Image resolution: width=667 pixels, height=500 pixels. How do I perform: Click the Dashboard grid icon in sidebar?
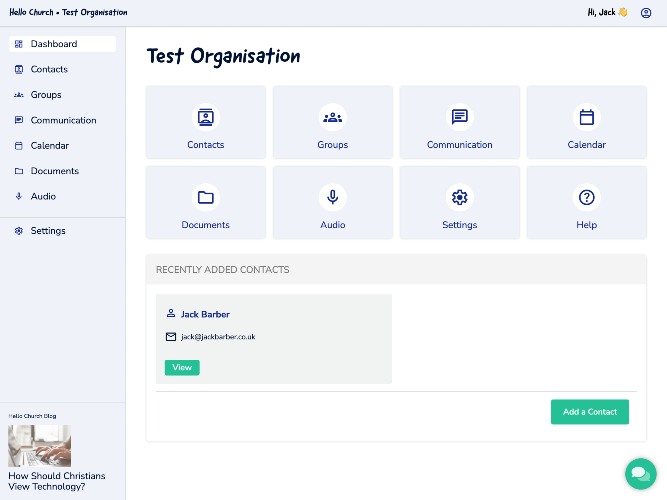click(x=19, y=44)
